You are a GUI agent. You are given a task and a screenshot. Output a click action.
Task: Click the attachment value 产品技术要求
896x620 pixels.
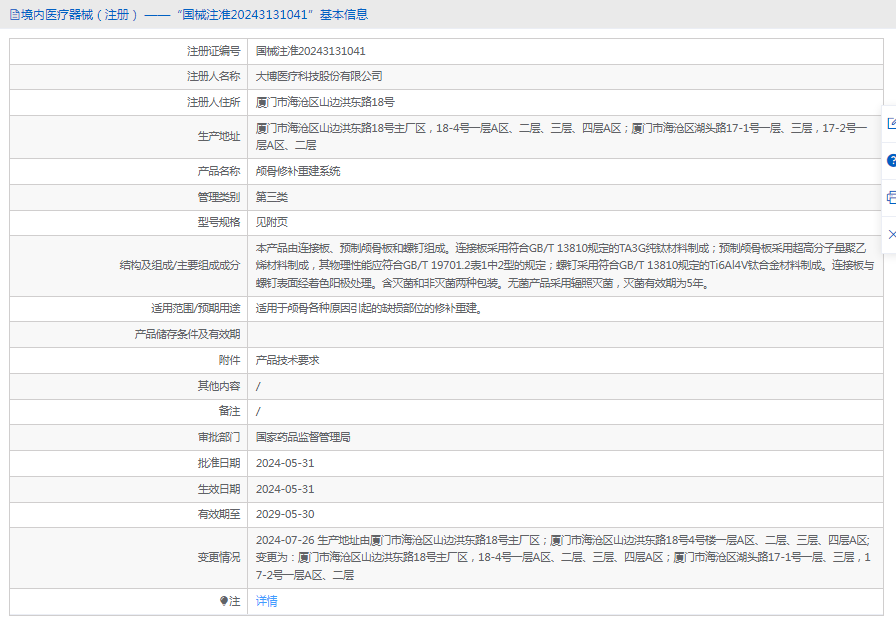(x=287, y=361)
